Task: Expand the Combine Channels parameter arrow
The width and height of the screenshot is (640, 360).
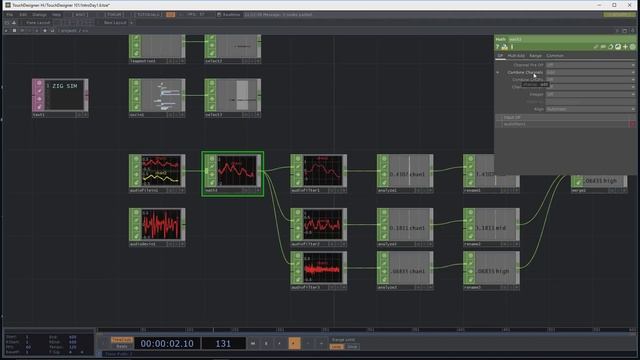Action: [498, 73]
